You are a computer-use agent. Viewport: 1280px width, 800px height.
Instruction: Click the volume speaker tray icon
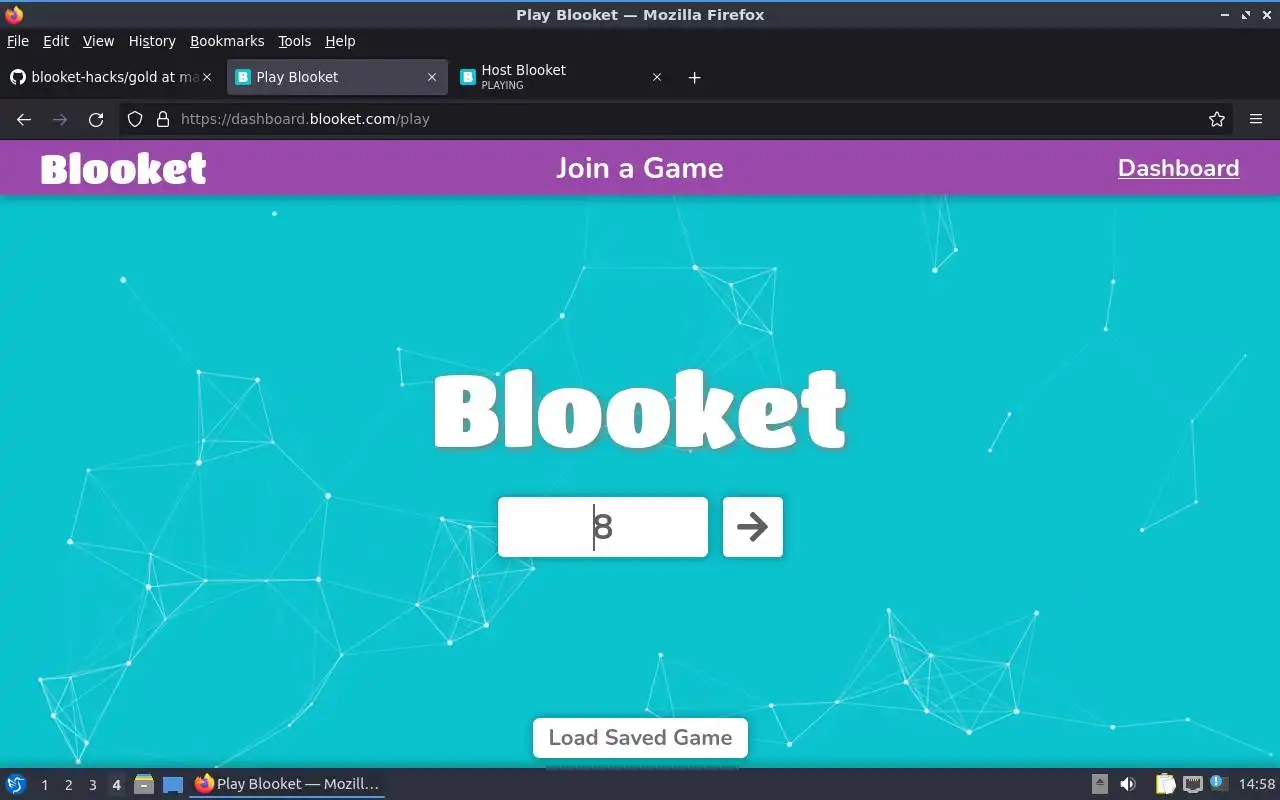coord(1128,784)
